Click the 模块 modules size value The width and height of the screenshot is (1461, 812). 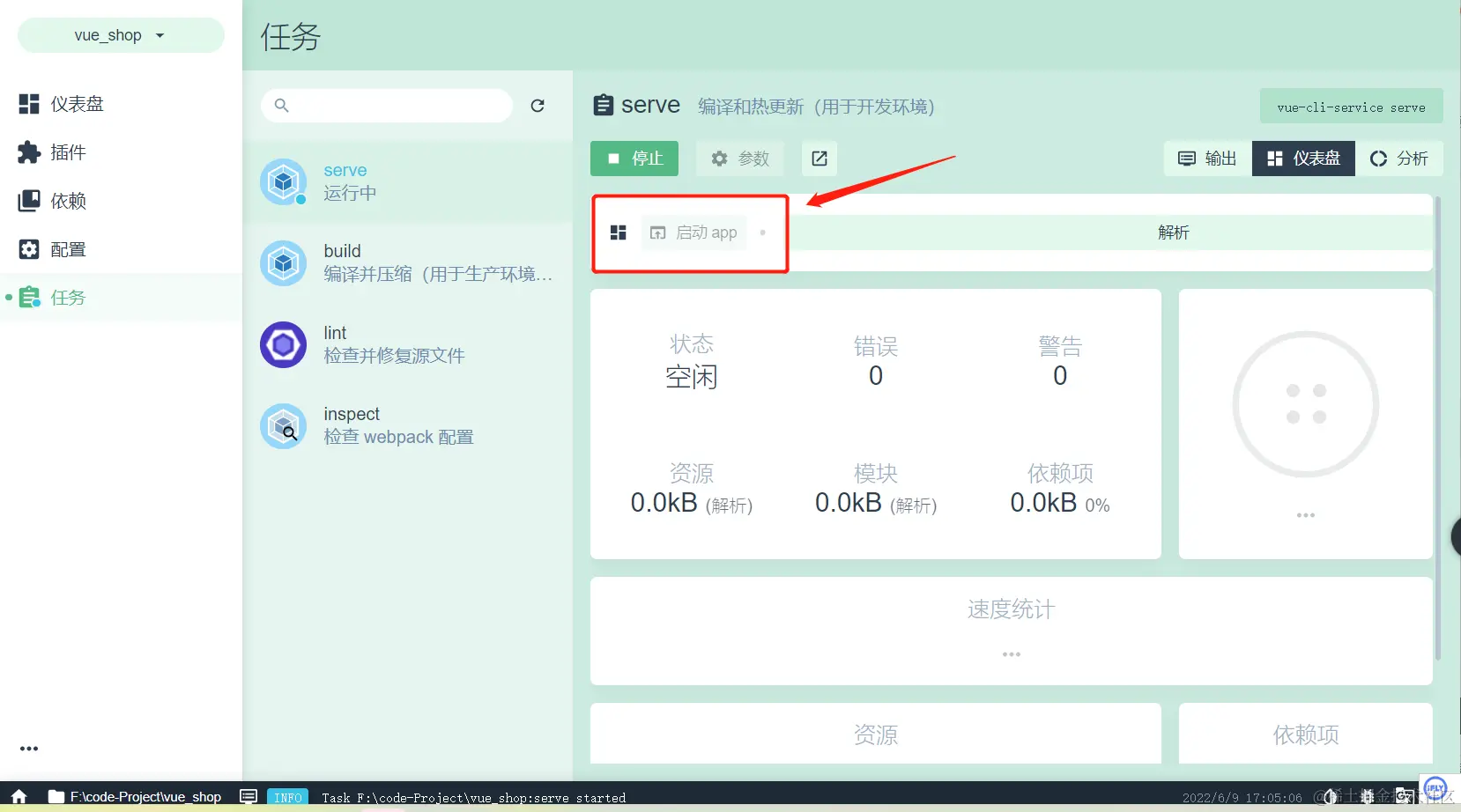(x=876, y=503)
